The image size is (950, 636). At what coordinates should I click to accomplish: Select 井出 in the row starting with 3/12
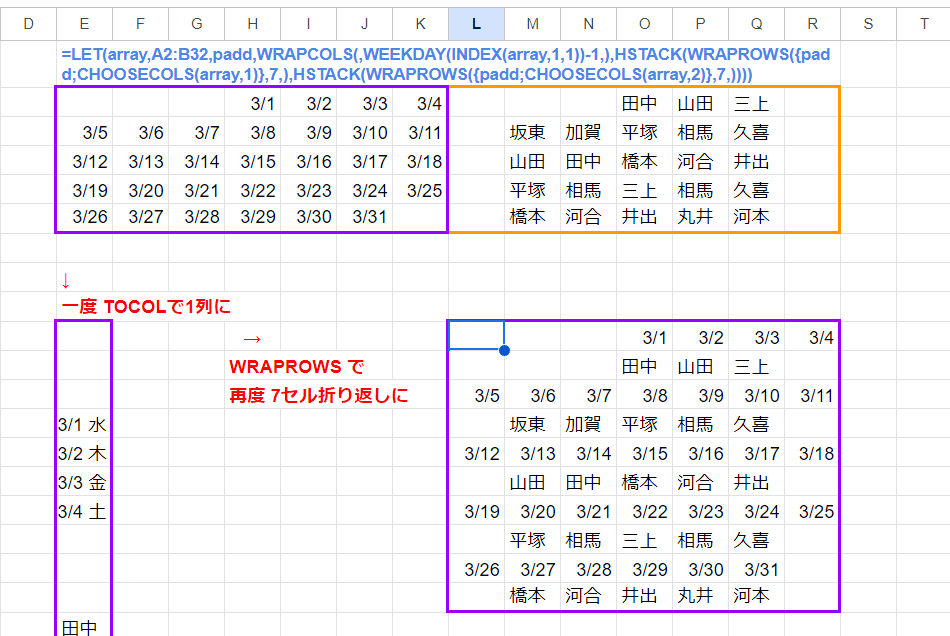click(757, 162)
